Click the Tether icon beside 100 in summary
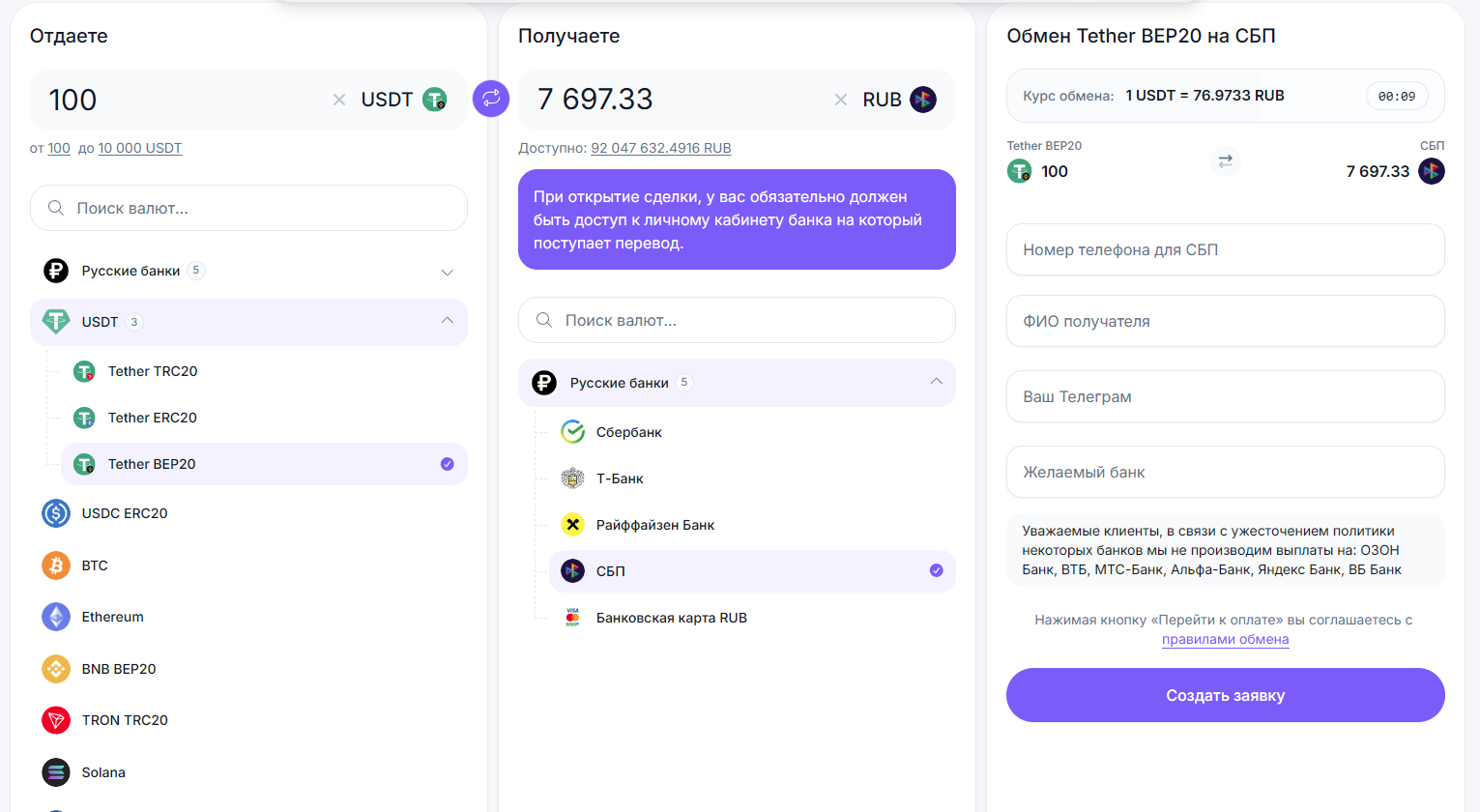 [1020, 171]
